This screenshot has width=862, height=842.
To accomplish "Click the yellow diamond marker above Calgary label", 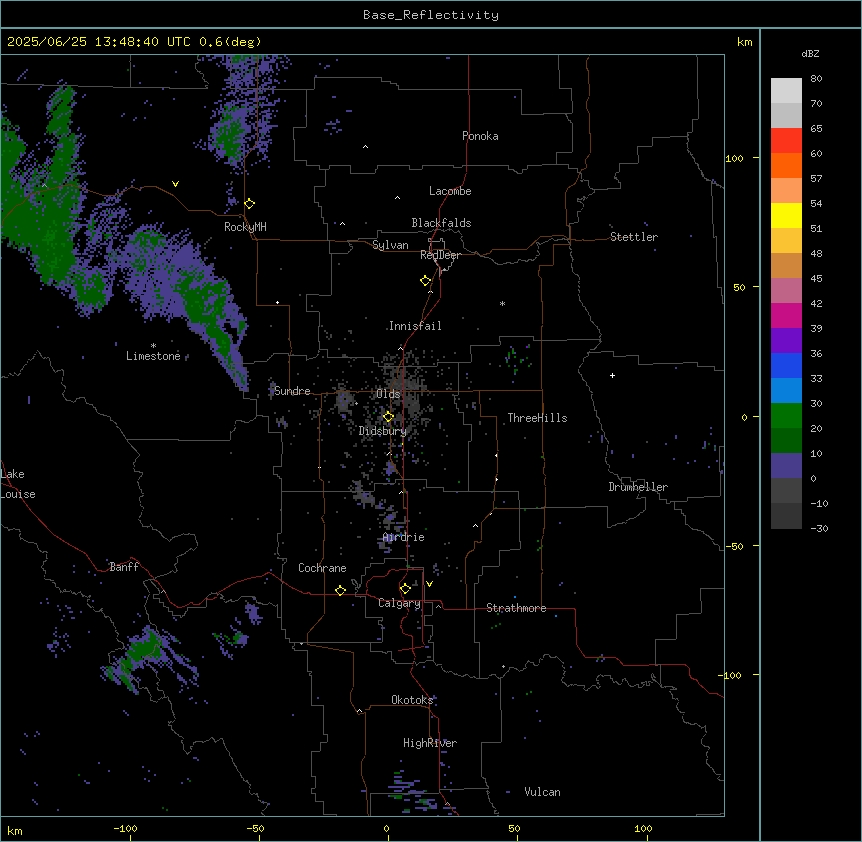I will (405, 589).
